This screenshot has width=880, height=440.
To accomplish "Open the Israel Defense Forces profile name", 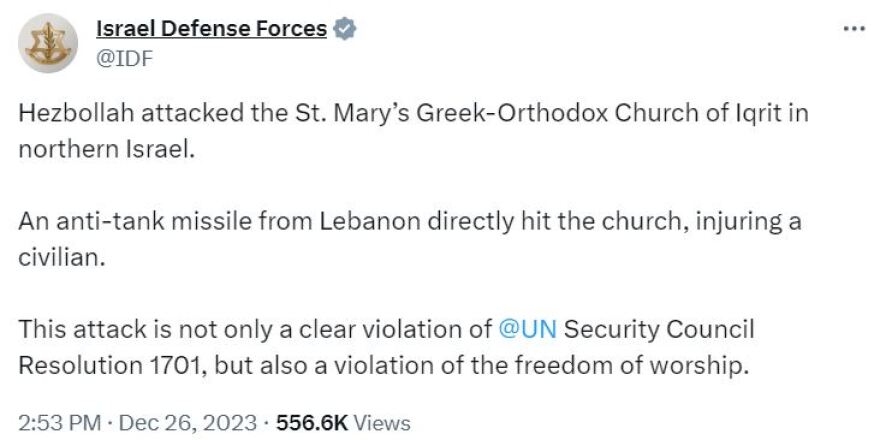I will [211, 29].
